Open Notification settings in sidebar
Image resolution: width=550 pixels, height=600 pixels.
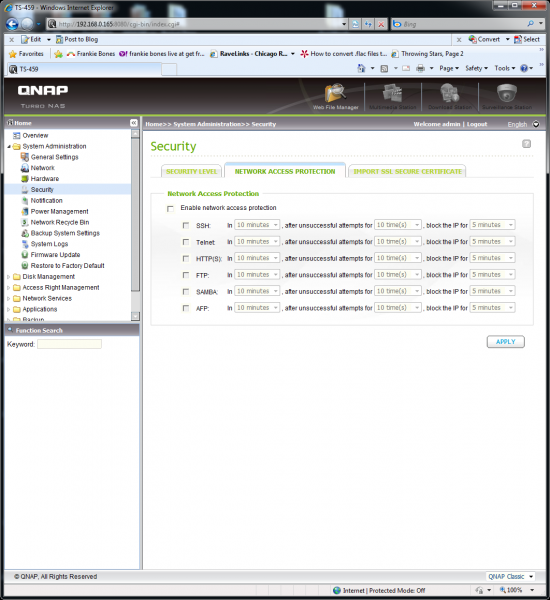pos(46,201)
